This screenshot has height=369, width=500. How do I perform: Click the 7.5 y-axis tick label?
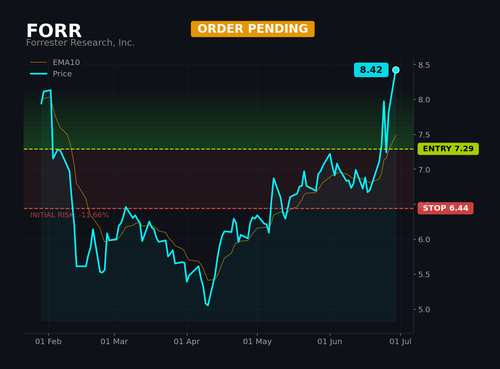click(x=424, y=135)
